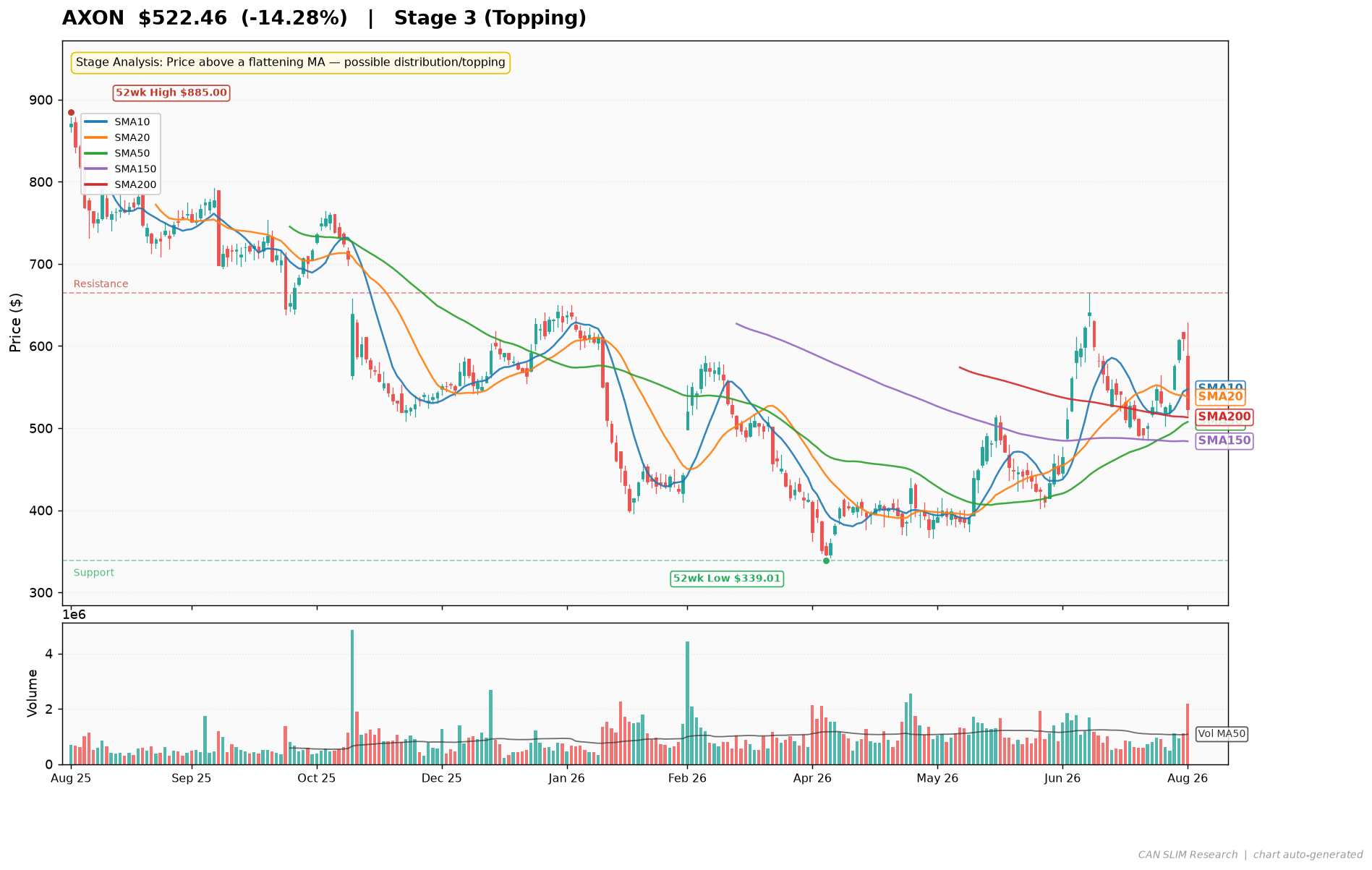Click the Sep 25 date tick
1372x870 pixels.
coord(192,779)
